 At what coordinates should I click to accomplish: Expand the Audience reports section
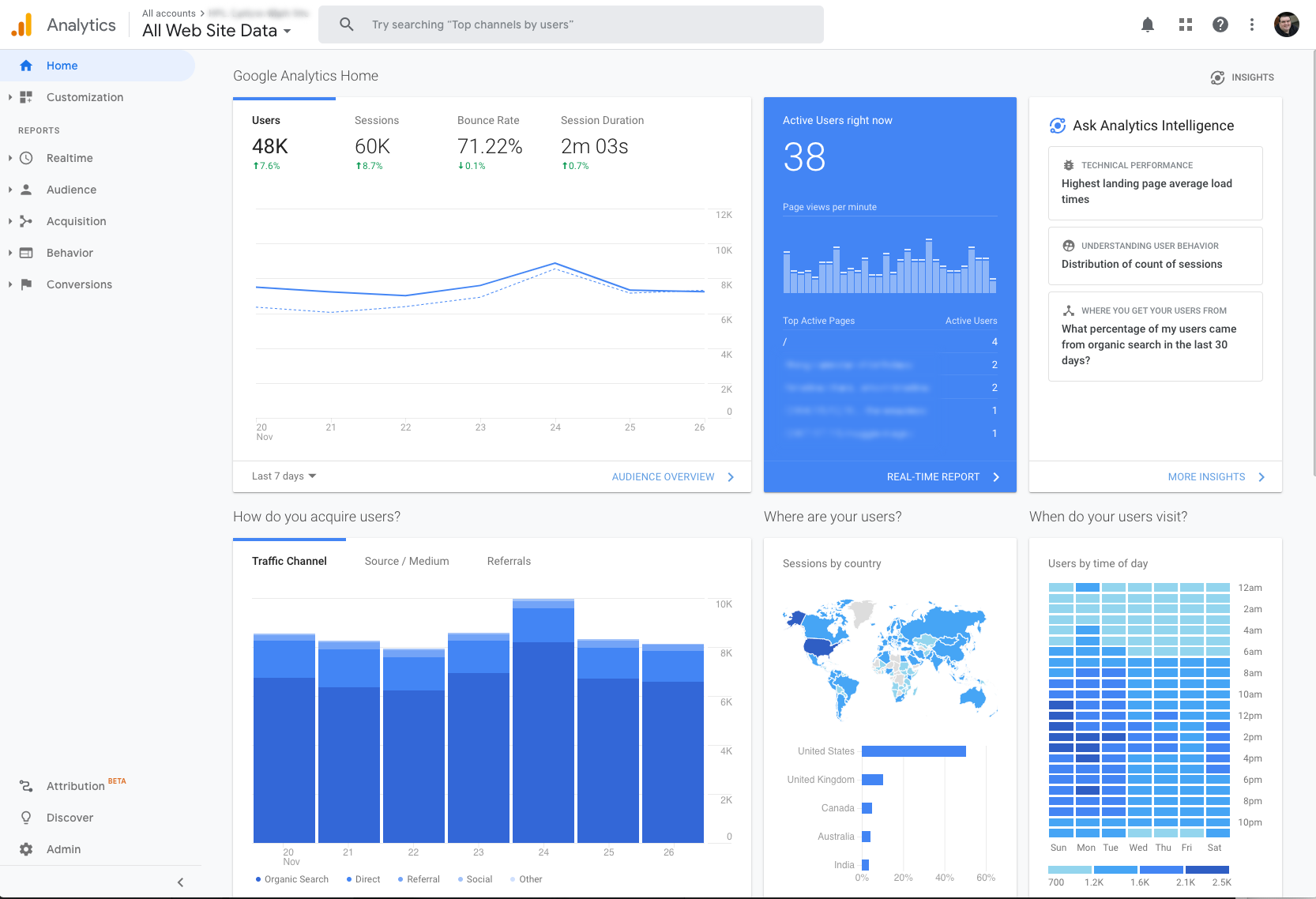(x=71, y=190)
